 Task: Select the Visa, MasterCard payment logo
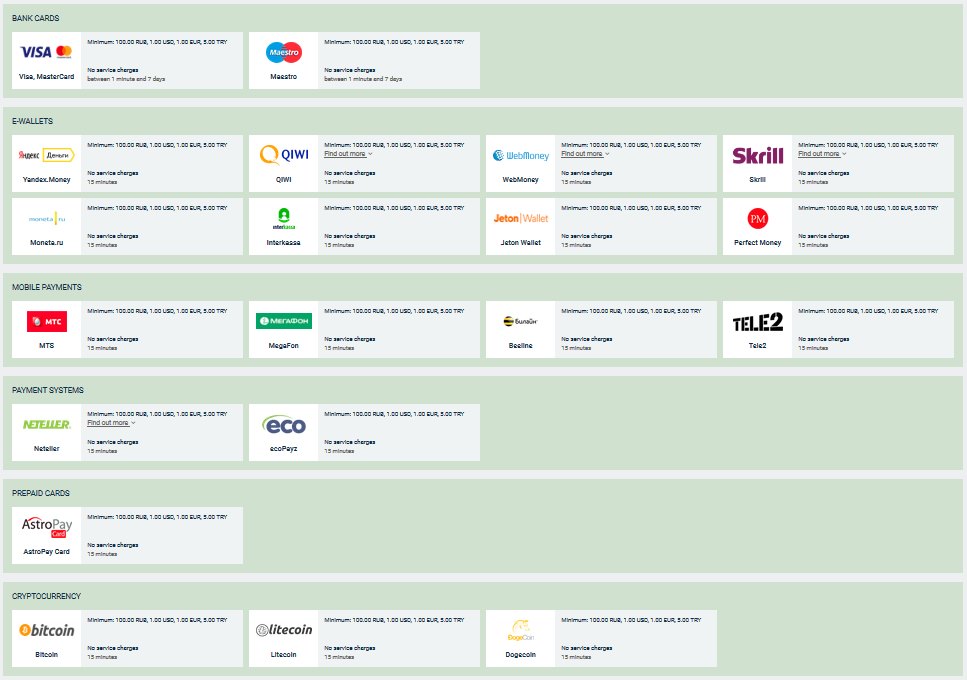[46, 52]
